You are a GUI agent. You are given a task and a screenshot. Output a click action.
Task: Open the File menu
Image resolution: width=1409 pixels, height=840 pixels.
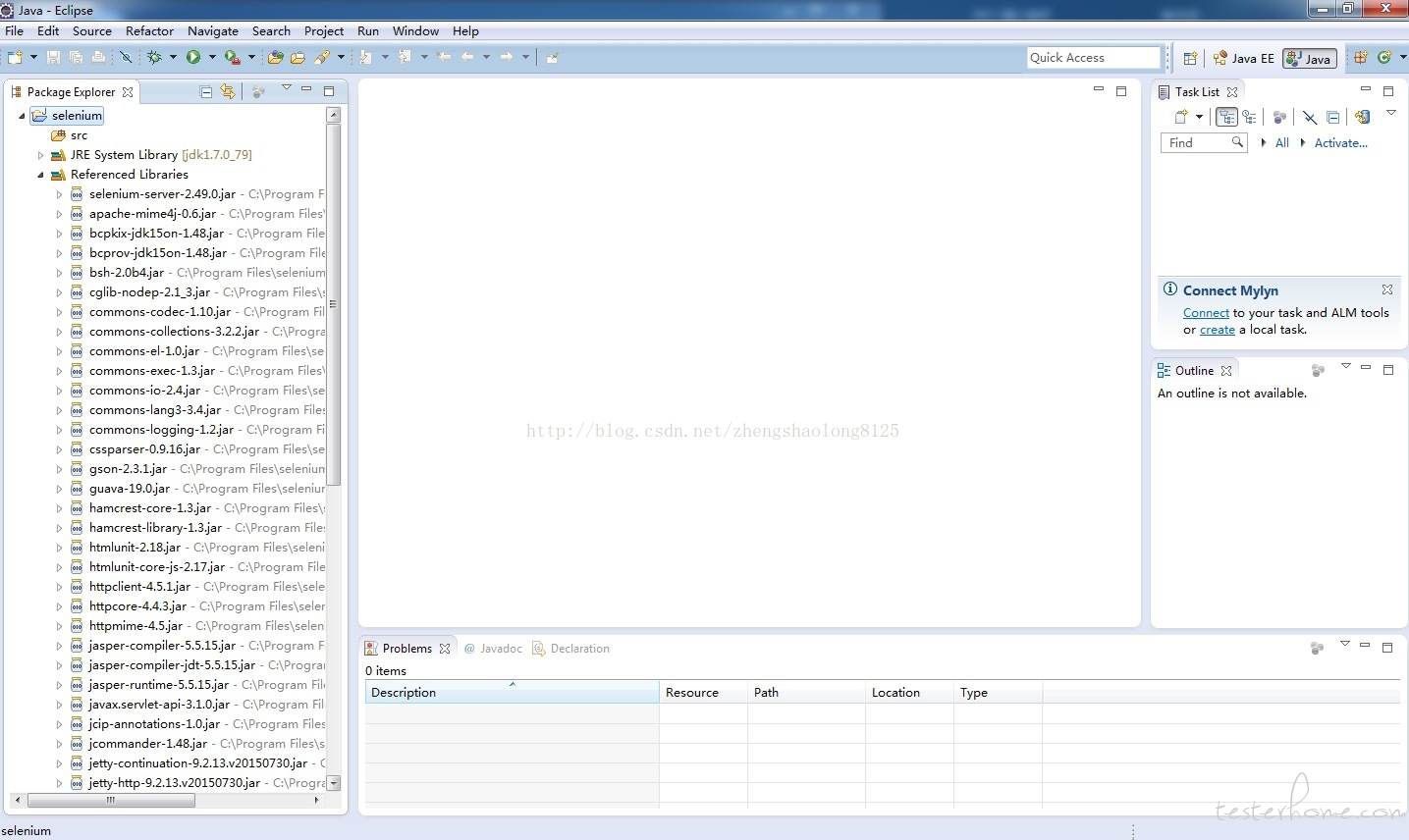14,30
